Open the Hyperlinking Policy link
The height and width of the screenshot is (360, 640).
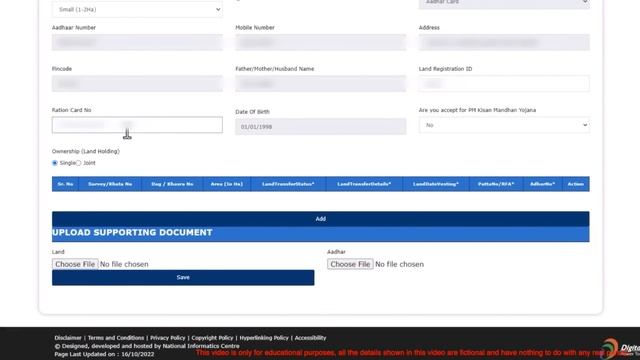(264, 338)
